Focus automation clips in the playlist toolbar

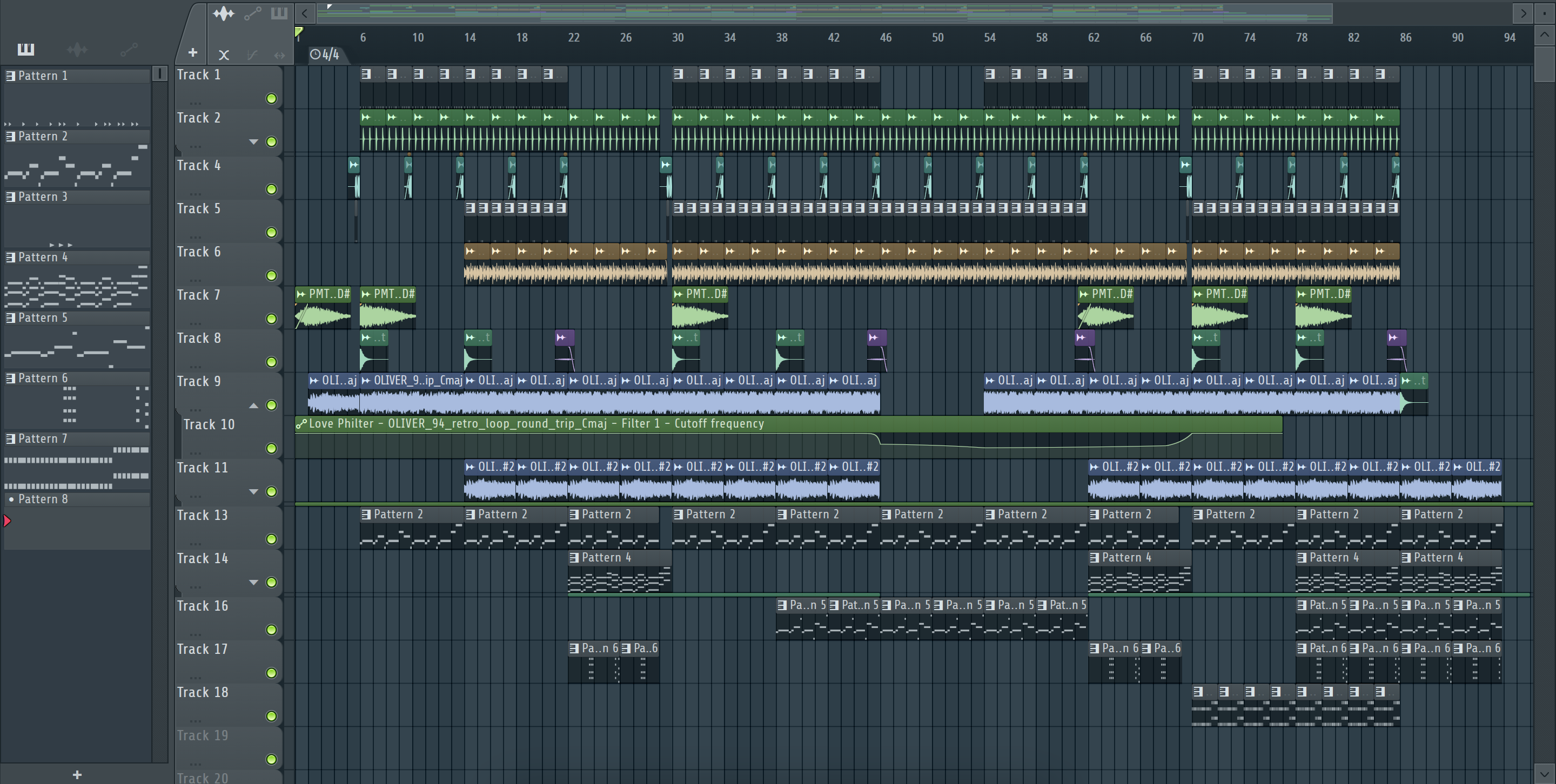click(252, 13)
